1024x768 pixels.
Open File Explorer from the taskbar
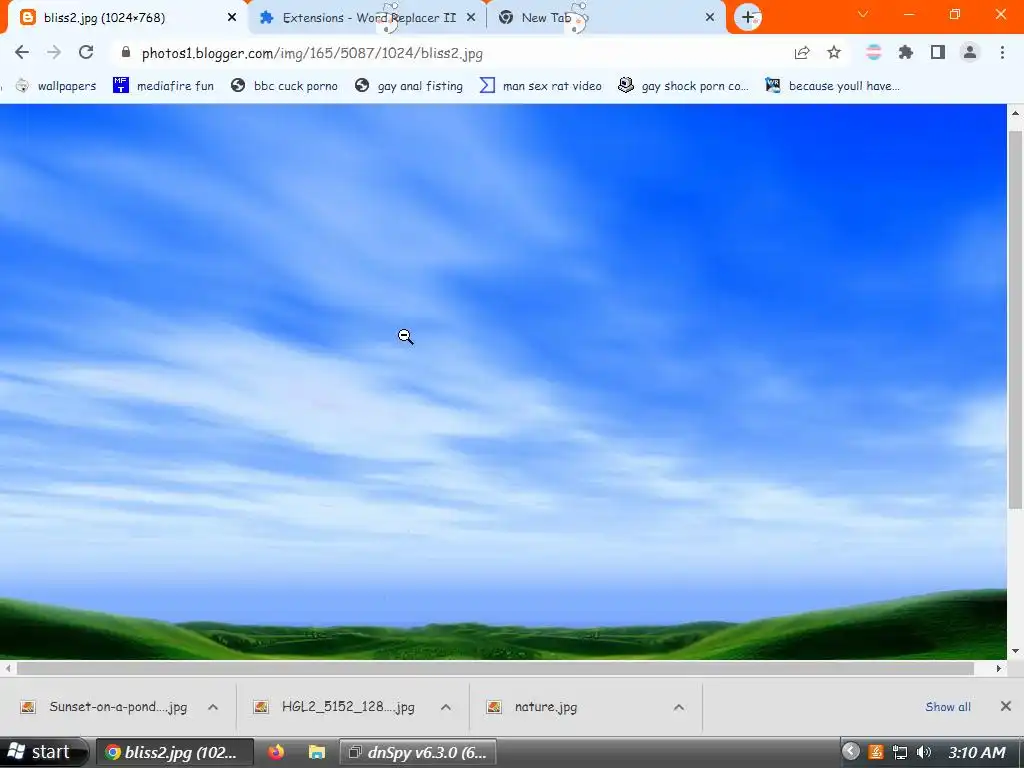[317, 752]
